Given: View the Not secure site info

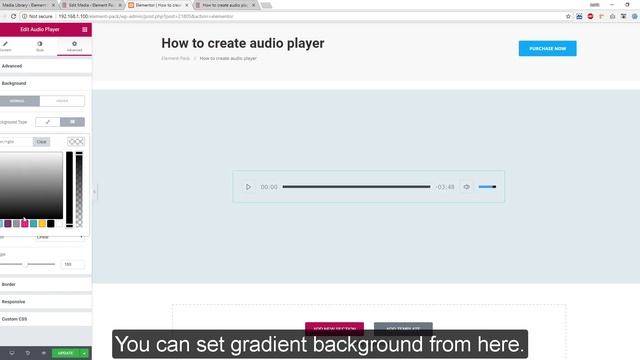Looking at the screenshot, I should tap(37, 16).
